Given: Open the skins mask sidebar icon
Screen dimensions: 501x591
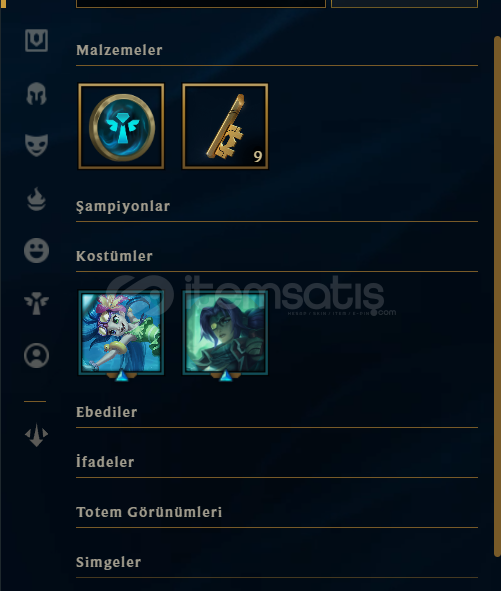Looking at the screenshot, I should tap(37, 145).
